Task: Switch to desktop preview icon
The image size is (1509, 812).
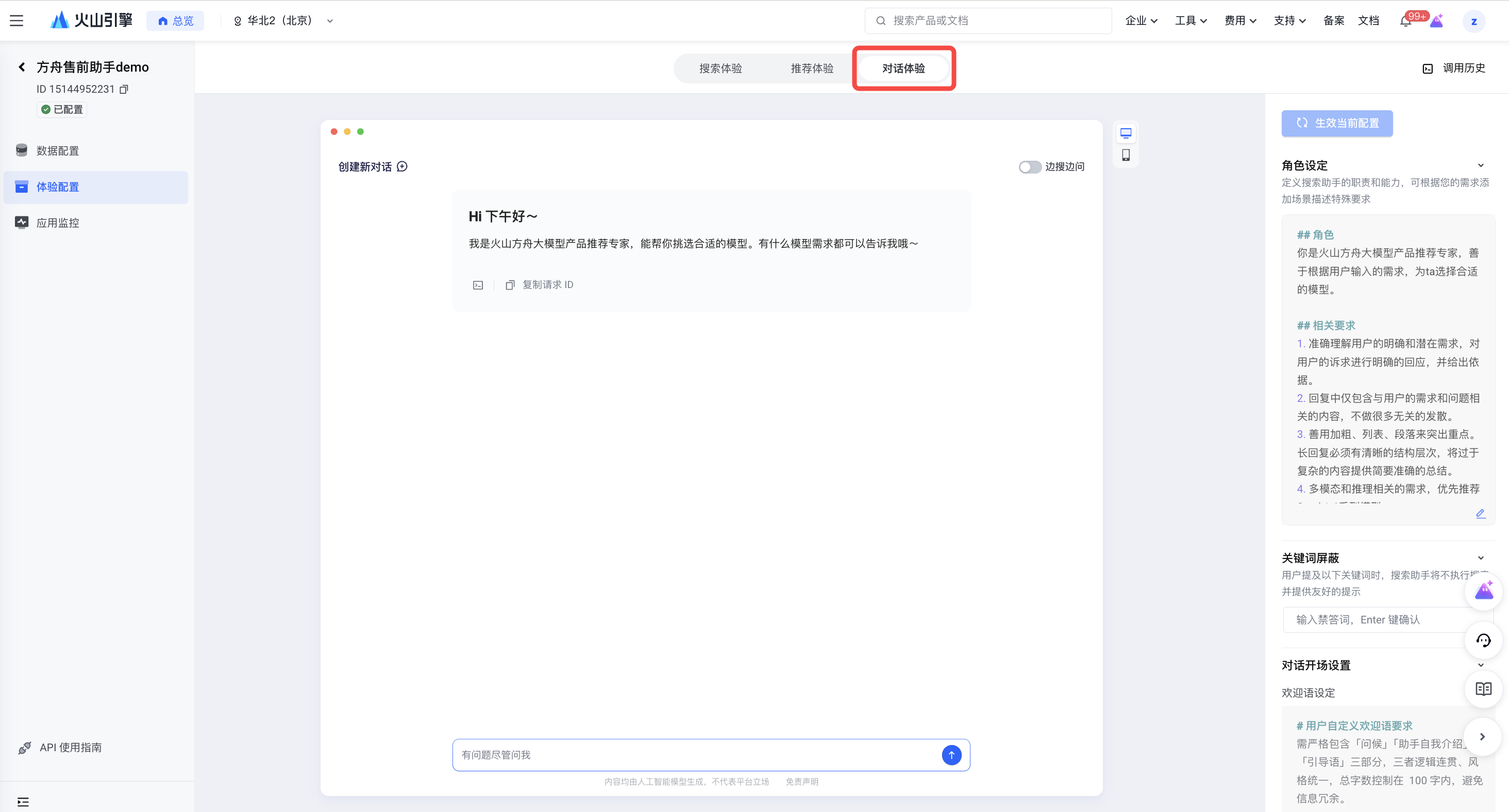Action: point(1126,133)
